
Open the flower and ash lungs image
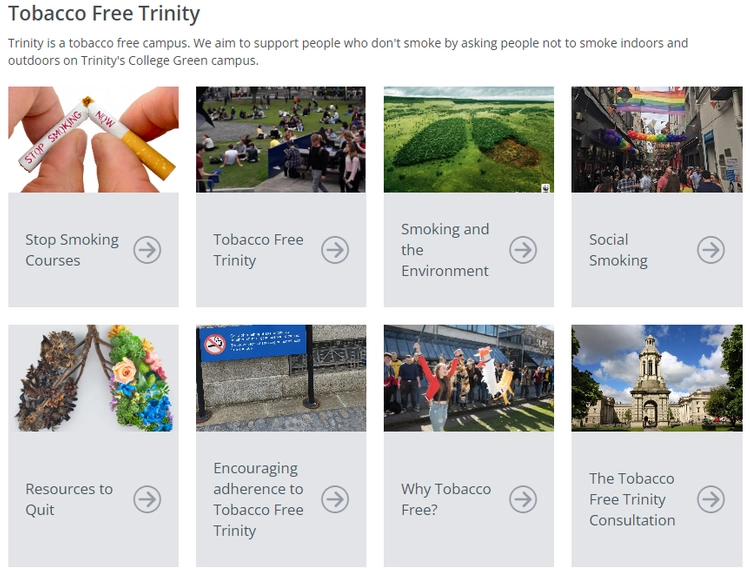point(93,378)
